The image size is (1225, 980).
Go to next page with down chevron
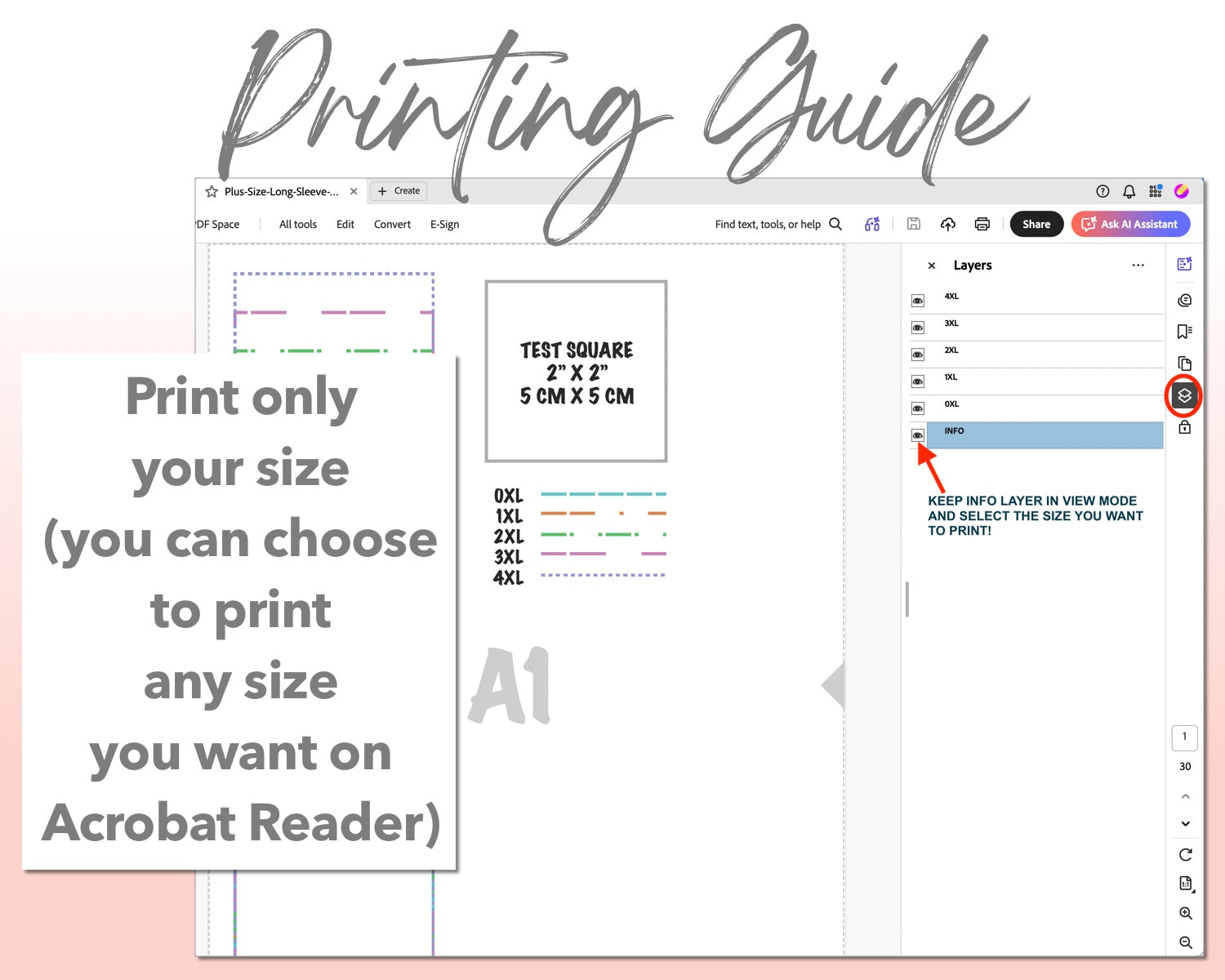tap(1186, 824)
